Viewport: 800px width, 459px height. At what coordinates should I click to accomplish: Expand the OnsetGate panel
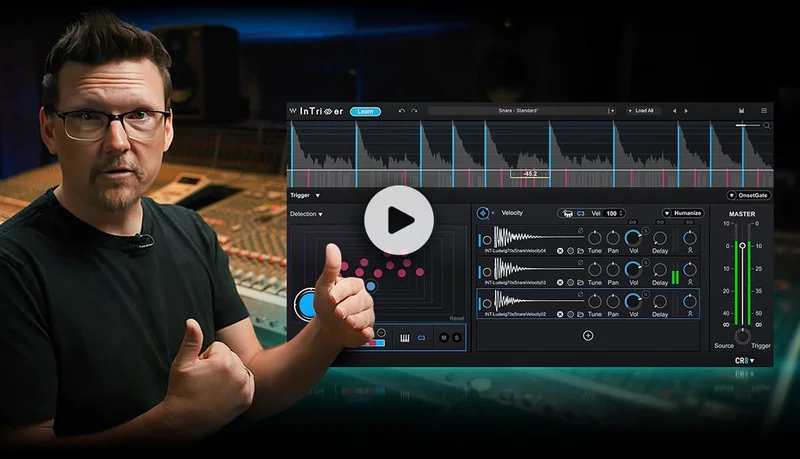[x=748, y=195]
